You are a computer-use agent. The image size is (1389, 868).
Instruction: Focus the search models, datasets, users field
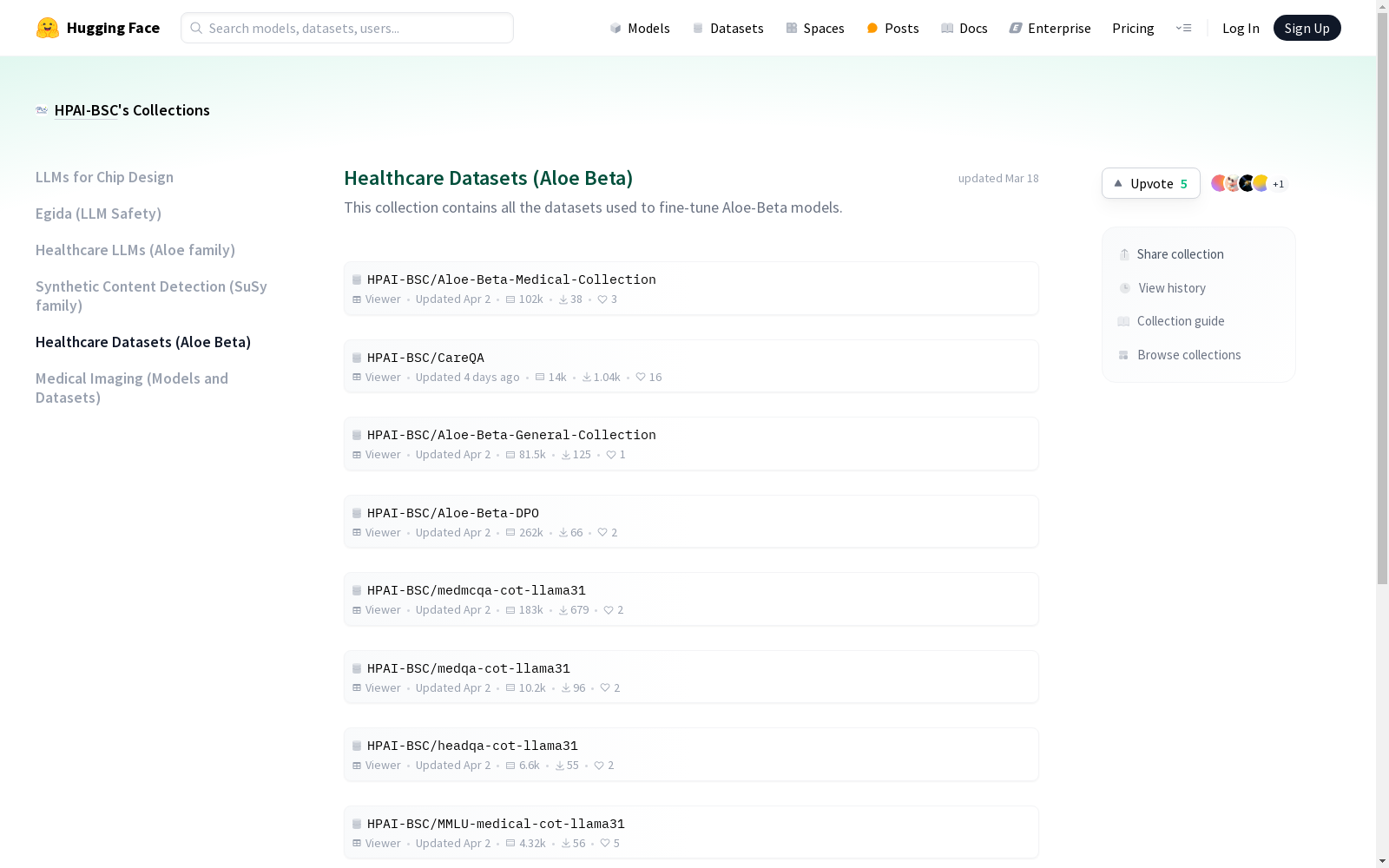[347, 28]
